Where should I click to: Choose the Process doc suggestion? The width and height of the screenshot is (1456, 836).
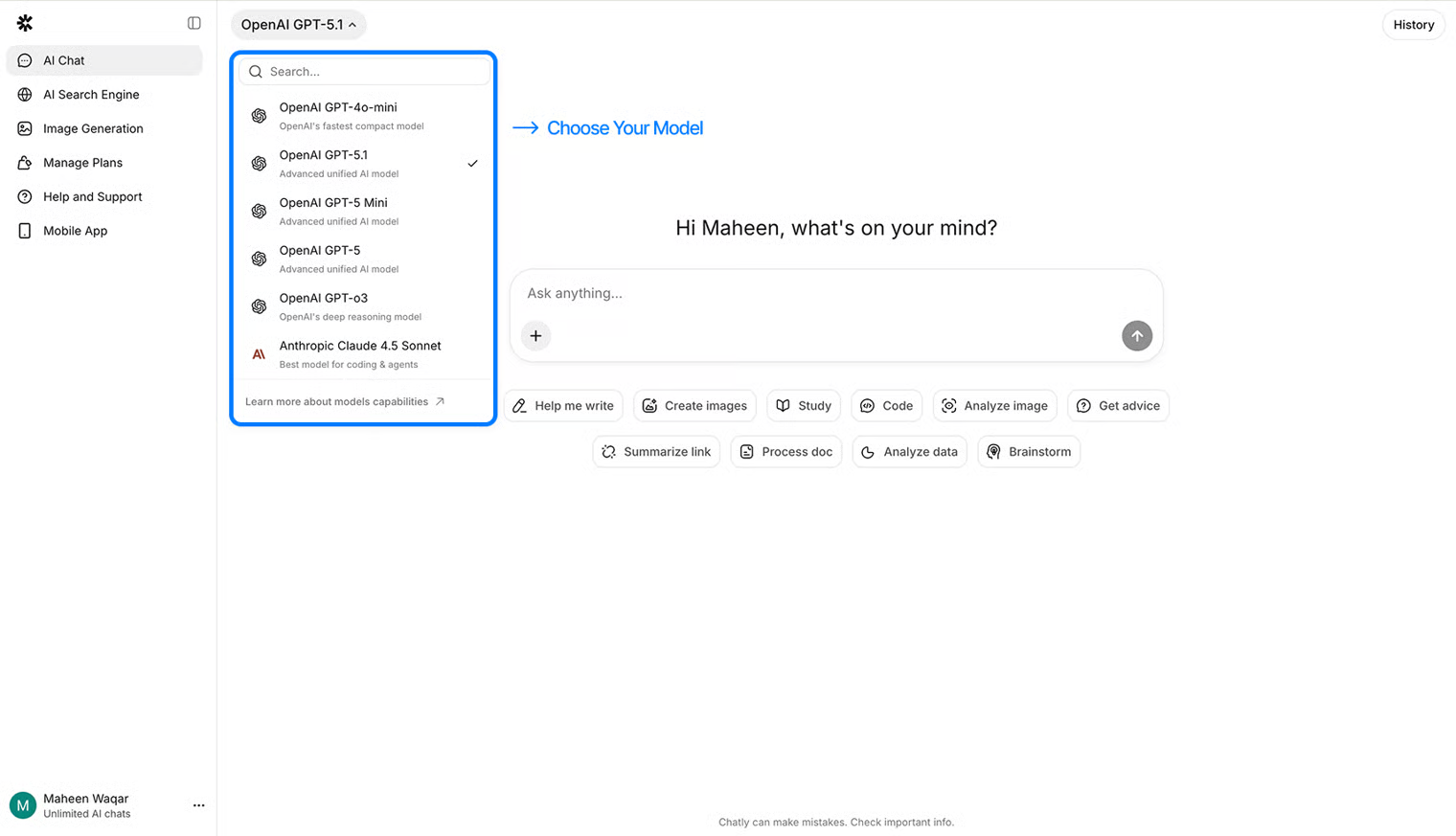[786, 452]
